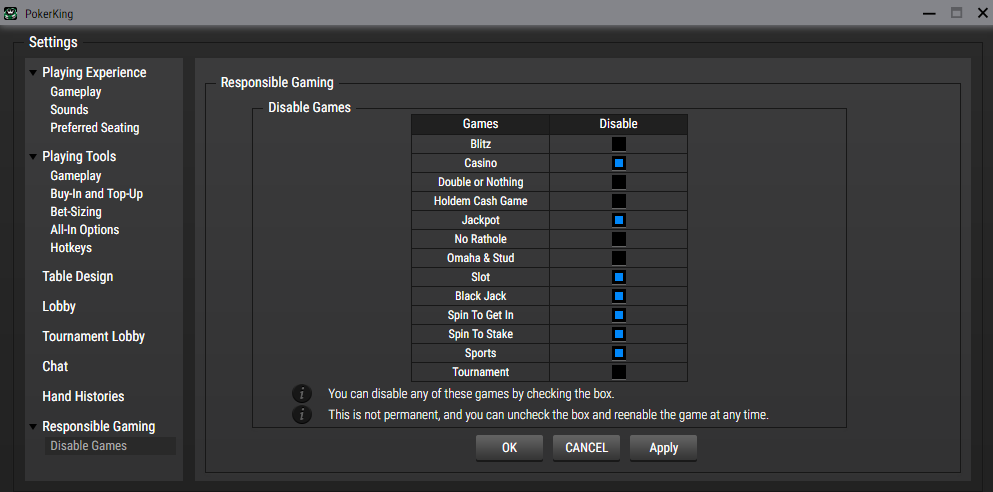The image size is (993, 492).
Task: Collapse the Responsible Gaming tree section
Action: pyautogui.click(x=33, y=427)
